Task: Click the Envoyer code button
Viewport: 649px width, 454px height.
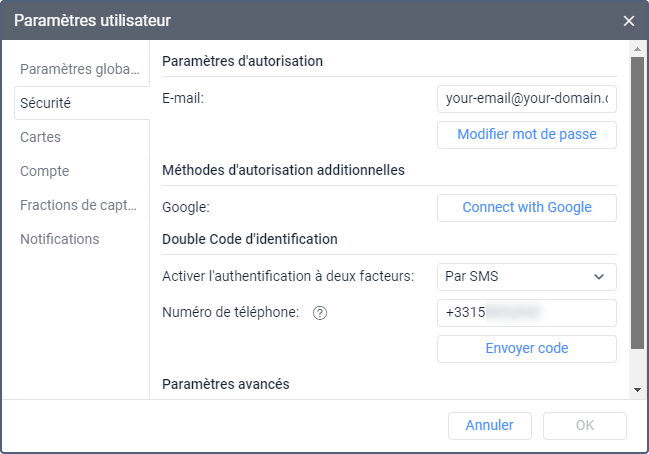Action: 526,348
